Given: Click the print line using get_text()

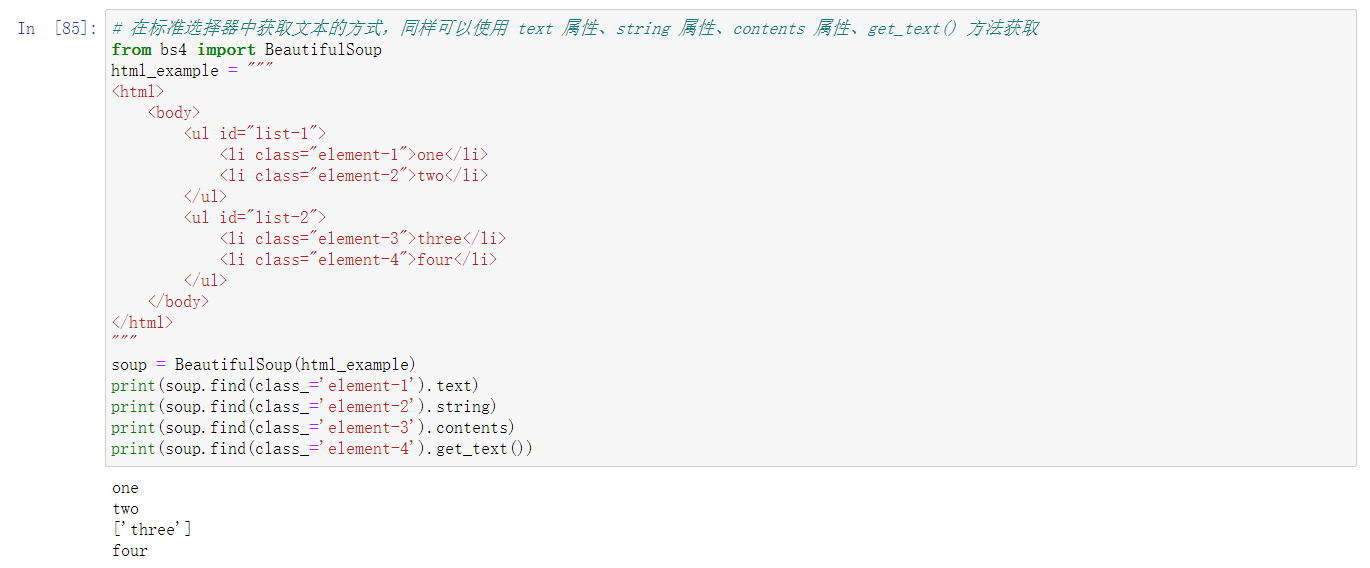Looking at the screenshot, I should tap(322, 448).
